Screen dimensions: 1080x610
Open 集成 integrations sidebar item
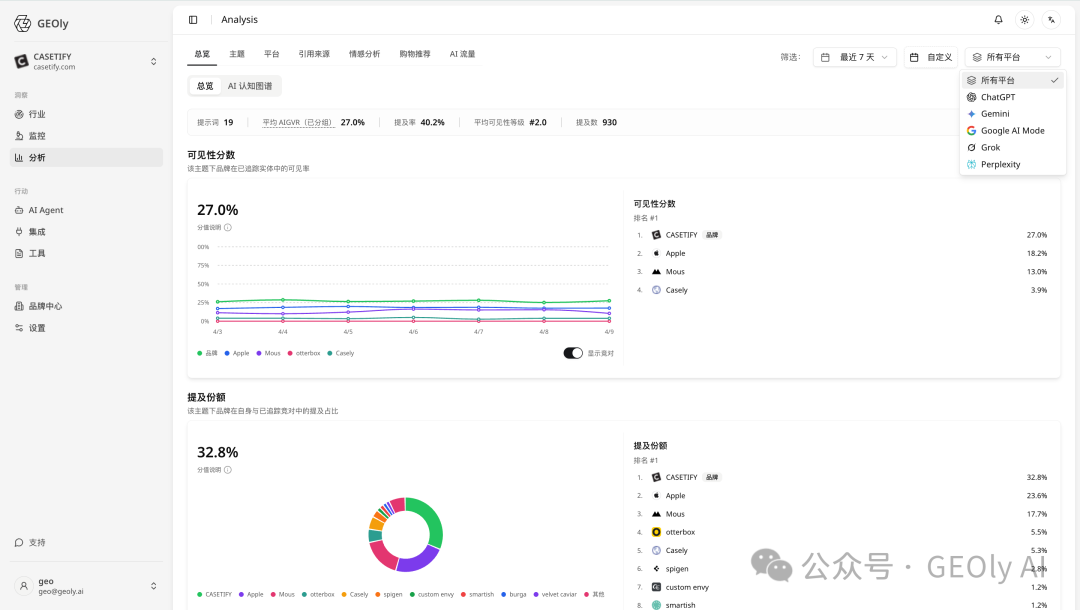point(87,232)
